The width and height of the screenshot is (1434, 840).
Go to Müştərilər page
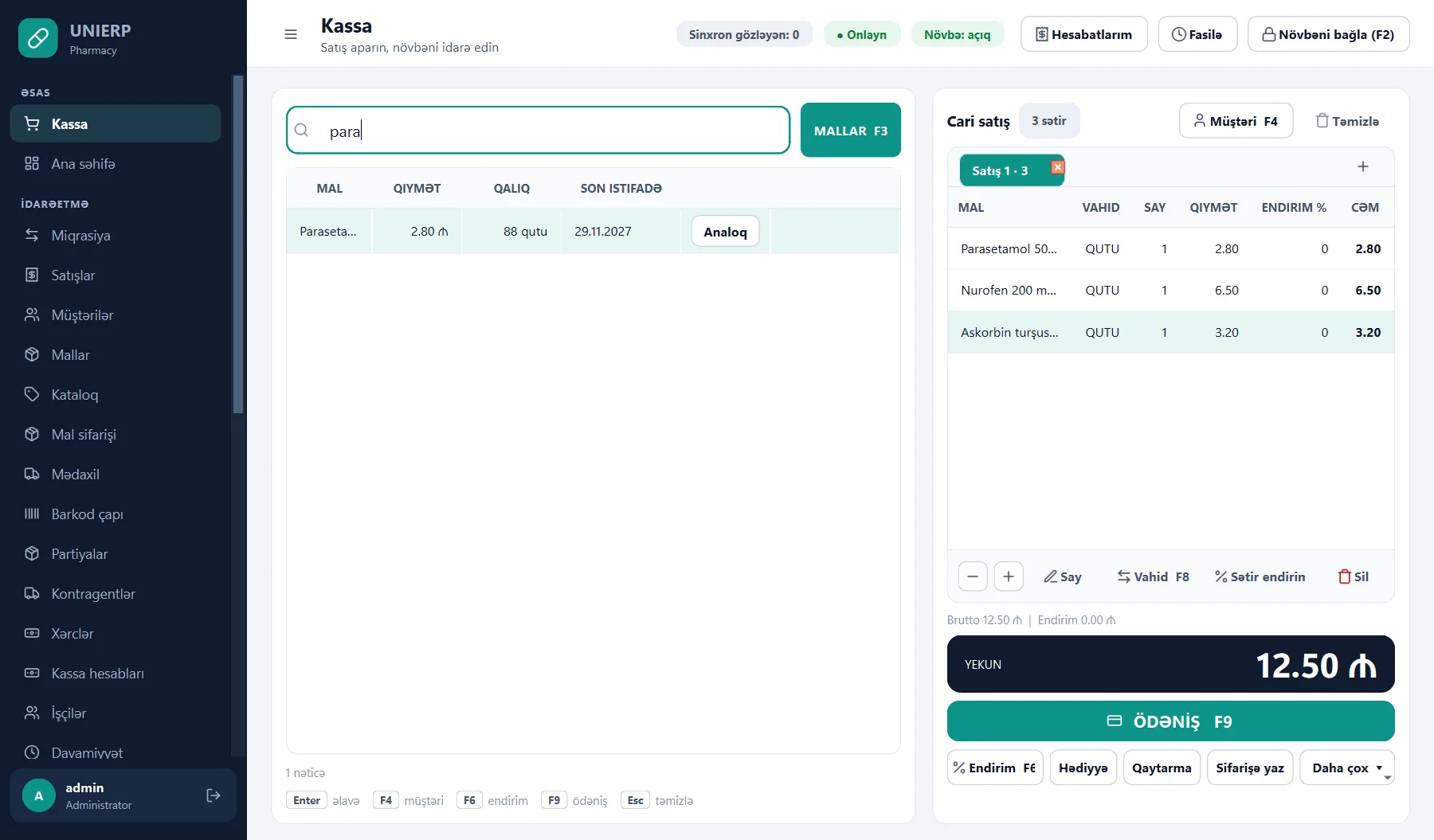click(x=116, y=315)
